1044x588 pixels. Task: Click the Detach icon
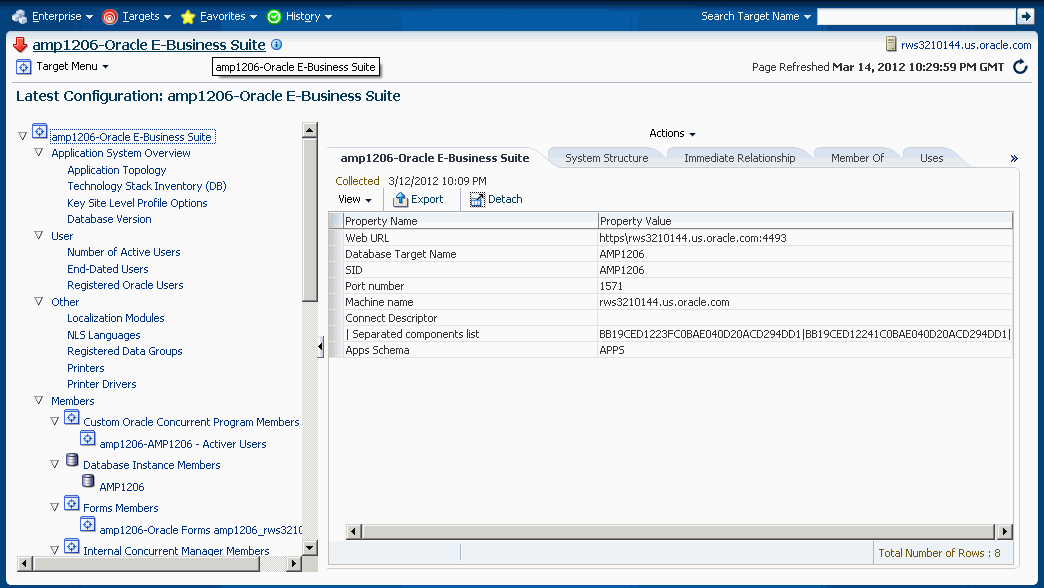[477, 199]
